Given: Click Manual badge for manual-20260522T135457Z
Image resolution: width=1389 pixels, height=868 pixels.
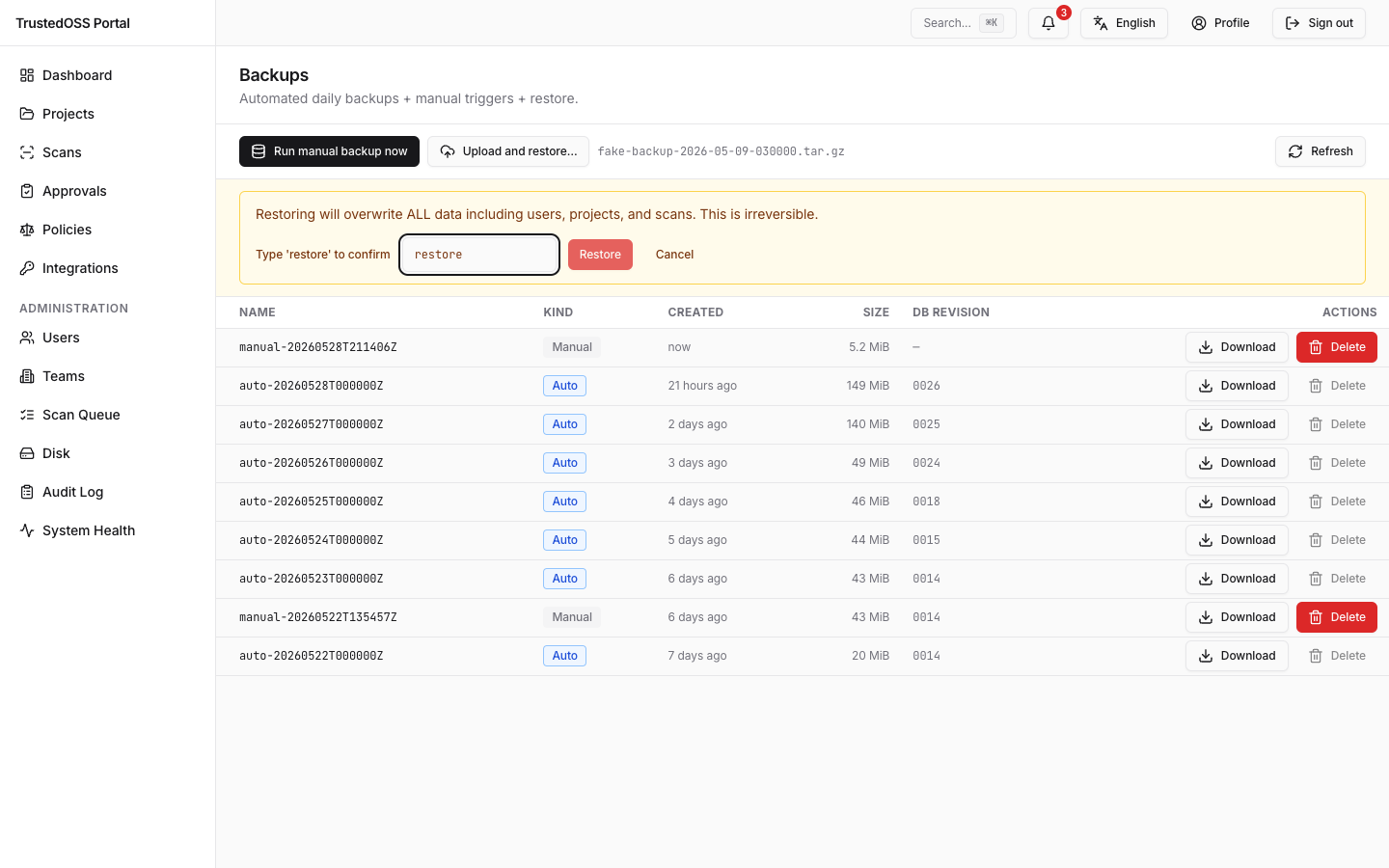Looking at the screenshot, I should (x=572, y=617).
